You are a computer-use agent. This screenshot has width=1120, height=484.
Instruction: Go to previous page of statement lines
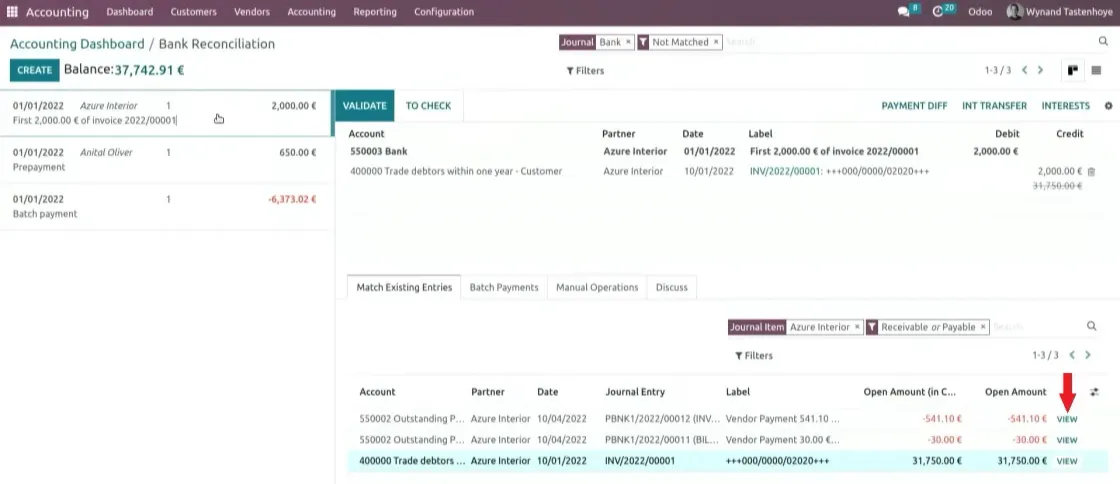pos(1024,70)
